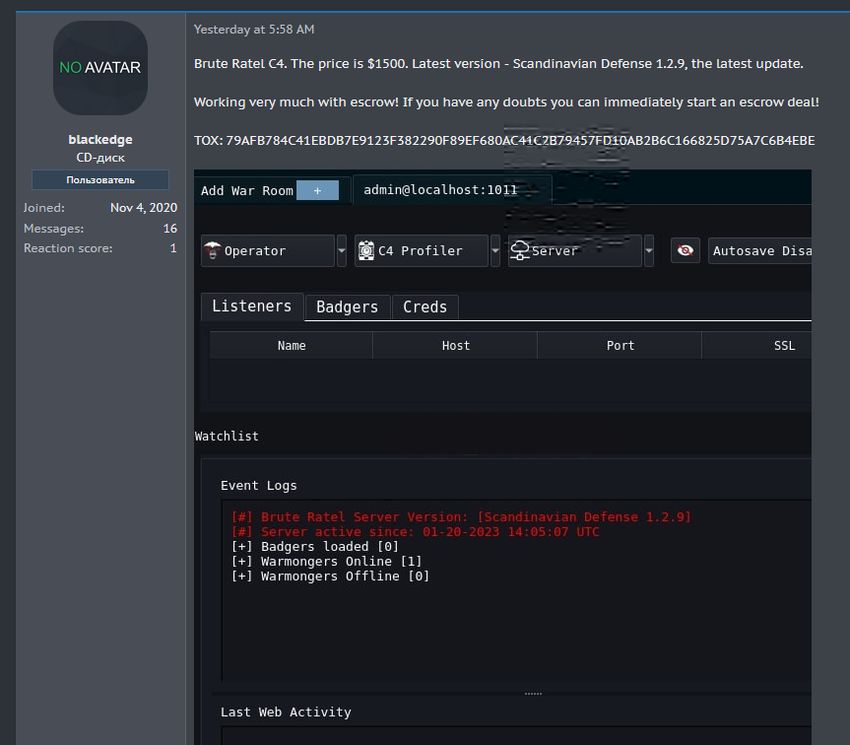The width and height of the screenshot is (850, 745).
Task: Expand the dropdown arrow next to Operator
Action: pos(342,251)
